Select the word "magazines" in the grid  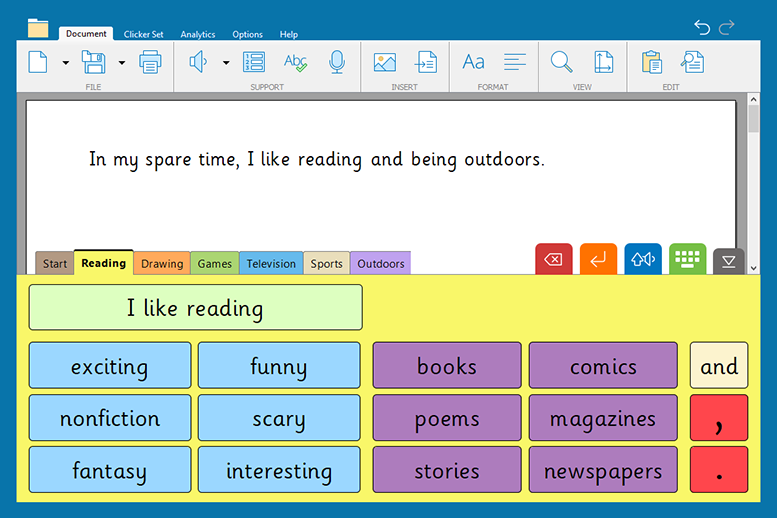tap(603, 419)
